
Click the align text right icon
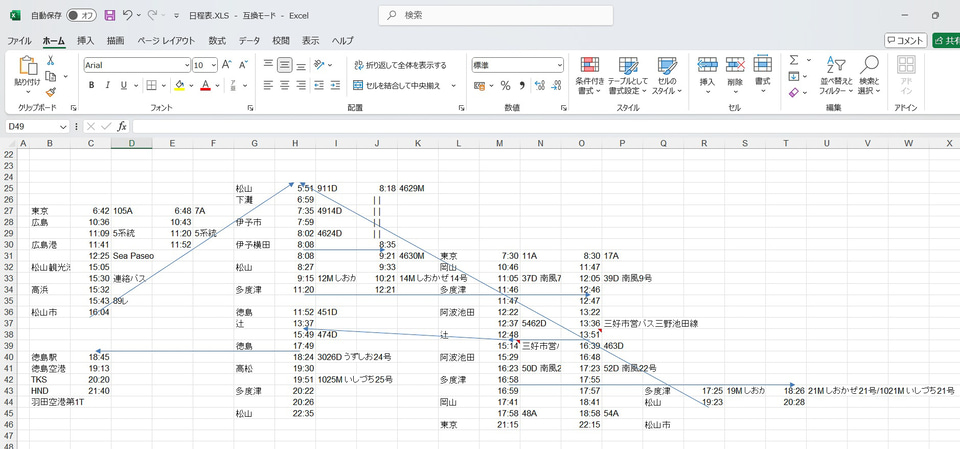coord(301,85)
